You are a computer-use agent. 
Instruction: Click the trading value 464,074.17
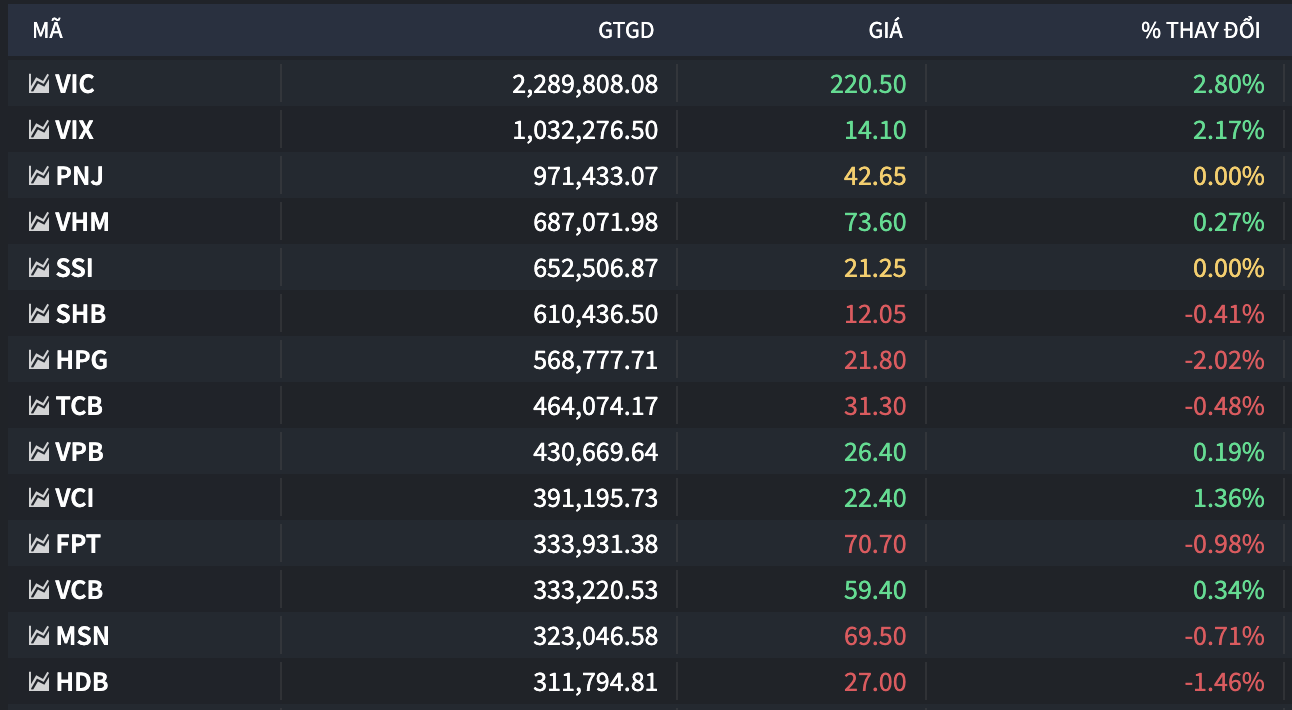596,406
